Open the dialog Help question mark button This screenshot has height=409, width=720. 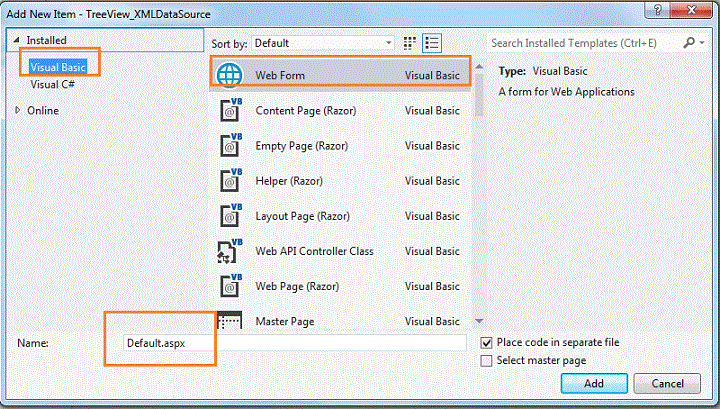coord(657,10)
